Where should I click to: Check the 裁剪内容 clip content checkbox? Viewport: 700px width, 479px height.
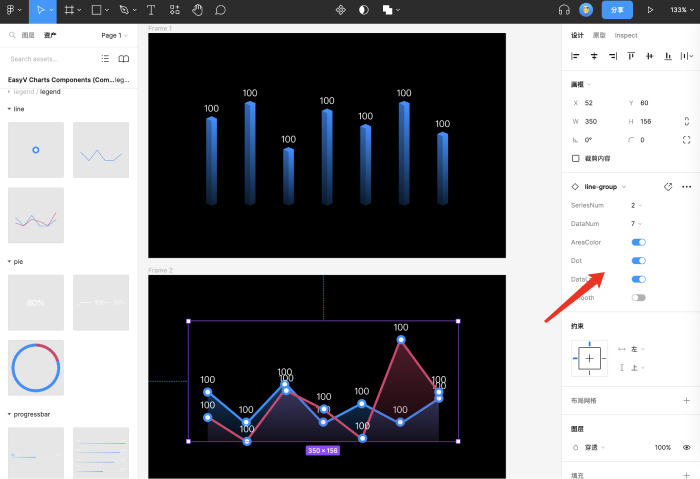pyautogui.click(x=576, y=158)
